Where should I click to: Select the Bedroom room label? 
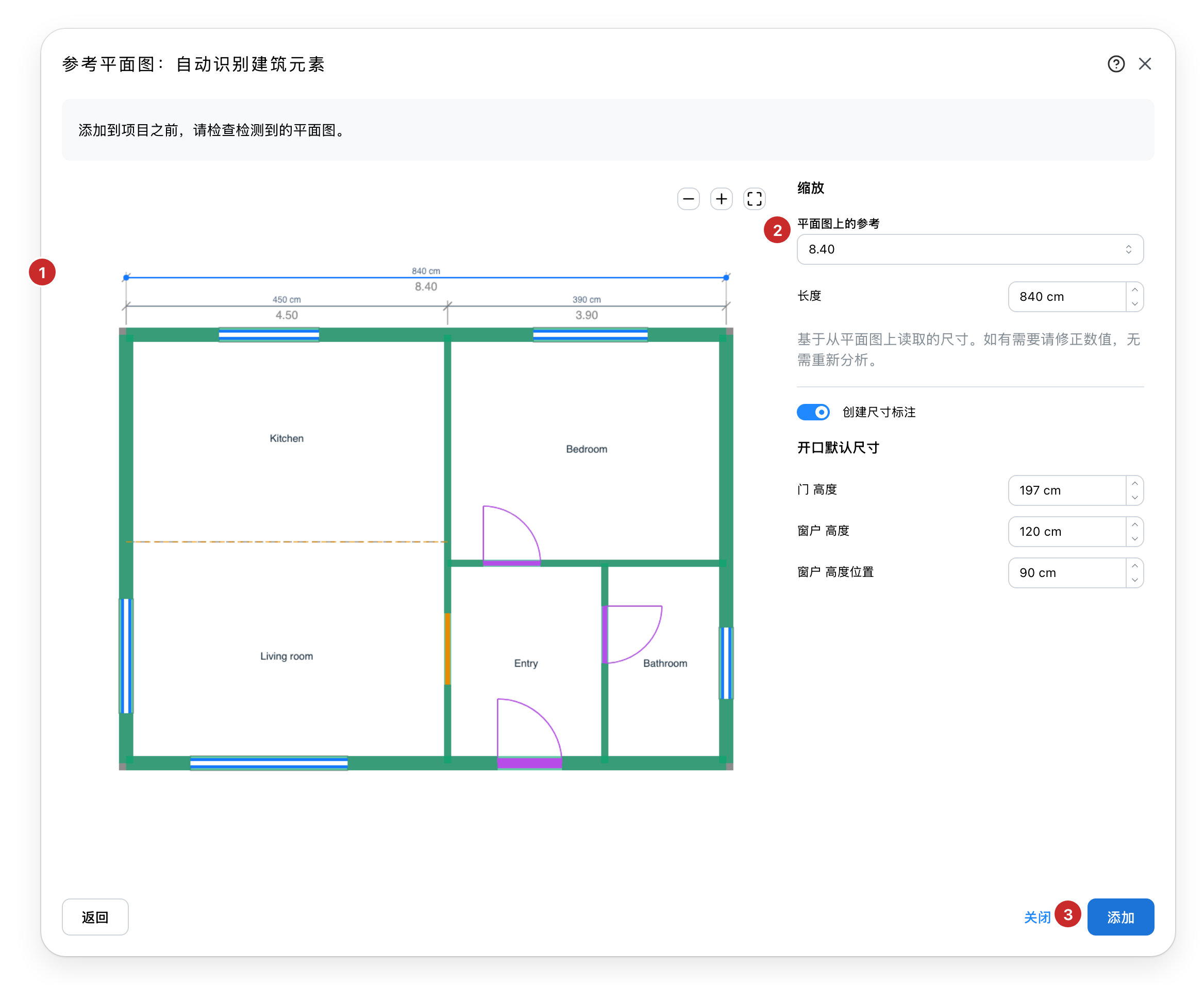pos(586,449)
